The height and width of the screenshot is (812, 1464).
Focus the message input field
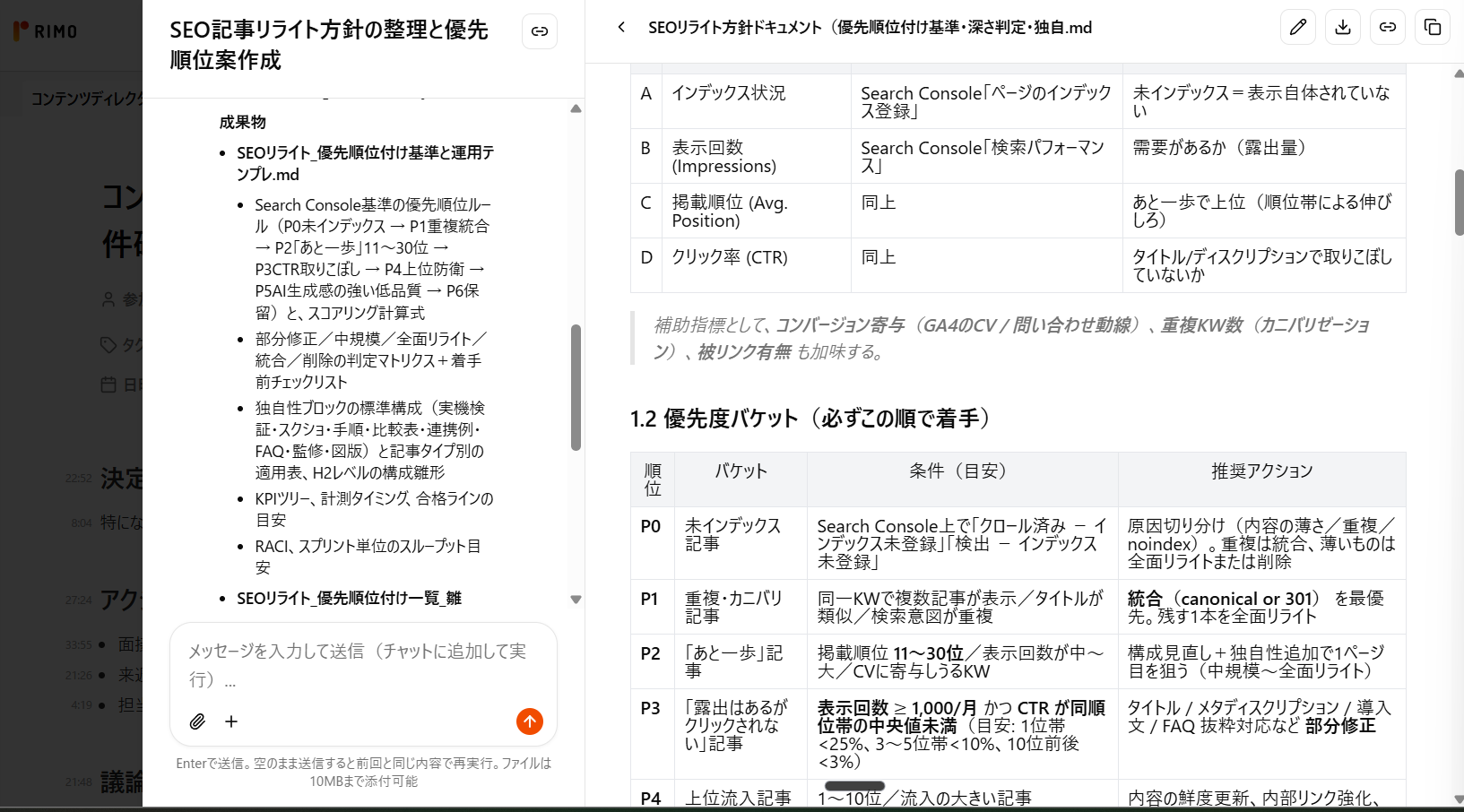363,664
